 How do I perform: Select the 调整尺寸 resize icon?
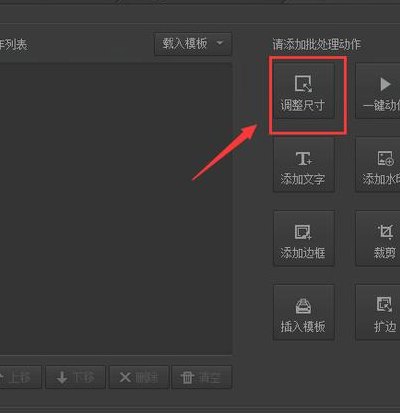(x=303, y=84)
